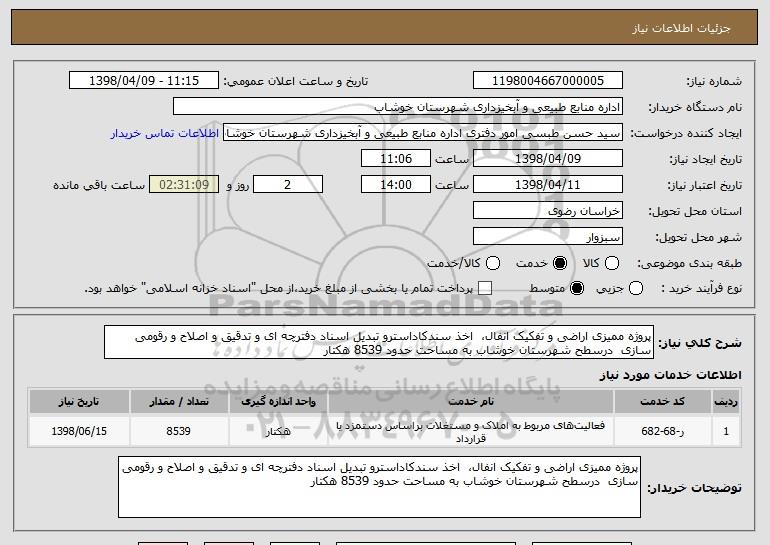Click the اطلاعات خدمات مورد نیاز section heading

click(x=670, y=375)
